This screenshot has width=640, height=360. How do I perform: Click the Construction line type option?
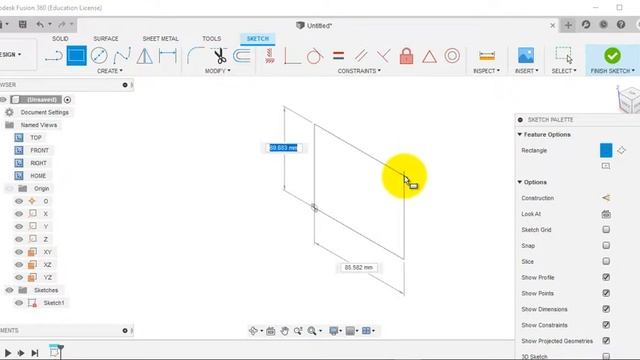[606, 198]
